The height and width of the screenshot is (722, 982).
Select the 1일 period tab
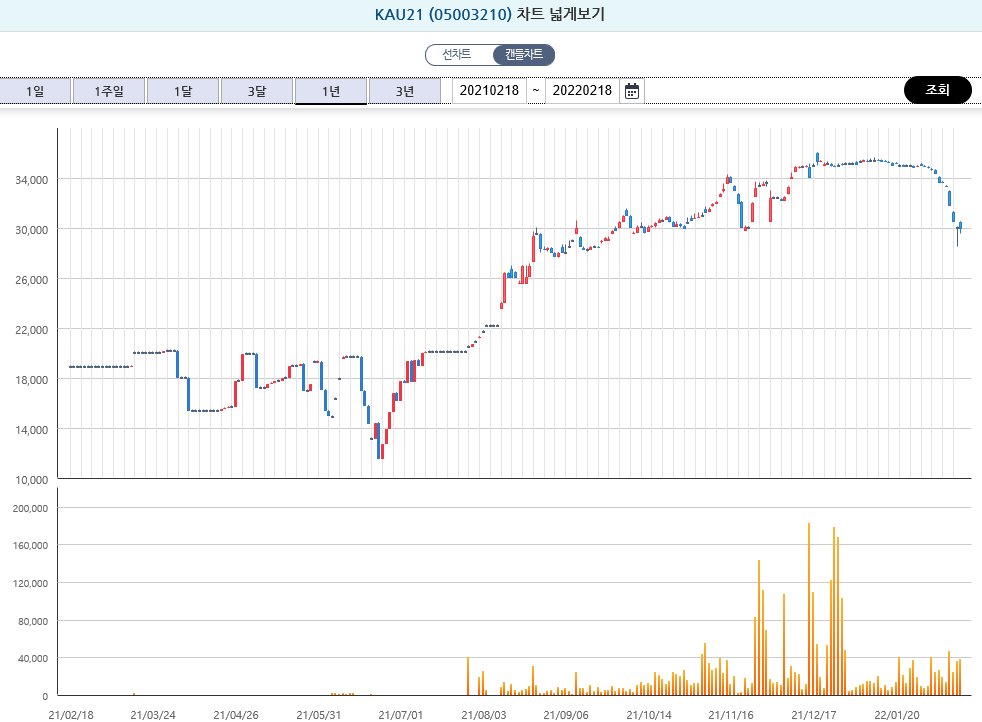pos(35,91)
